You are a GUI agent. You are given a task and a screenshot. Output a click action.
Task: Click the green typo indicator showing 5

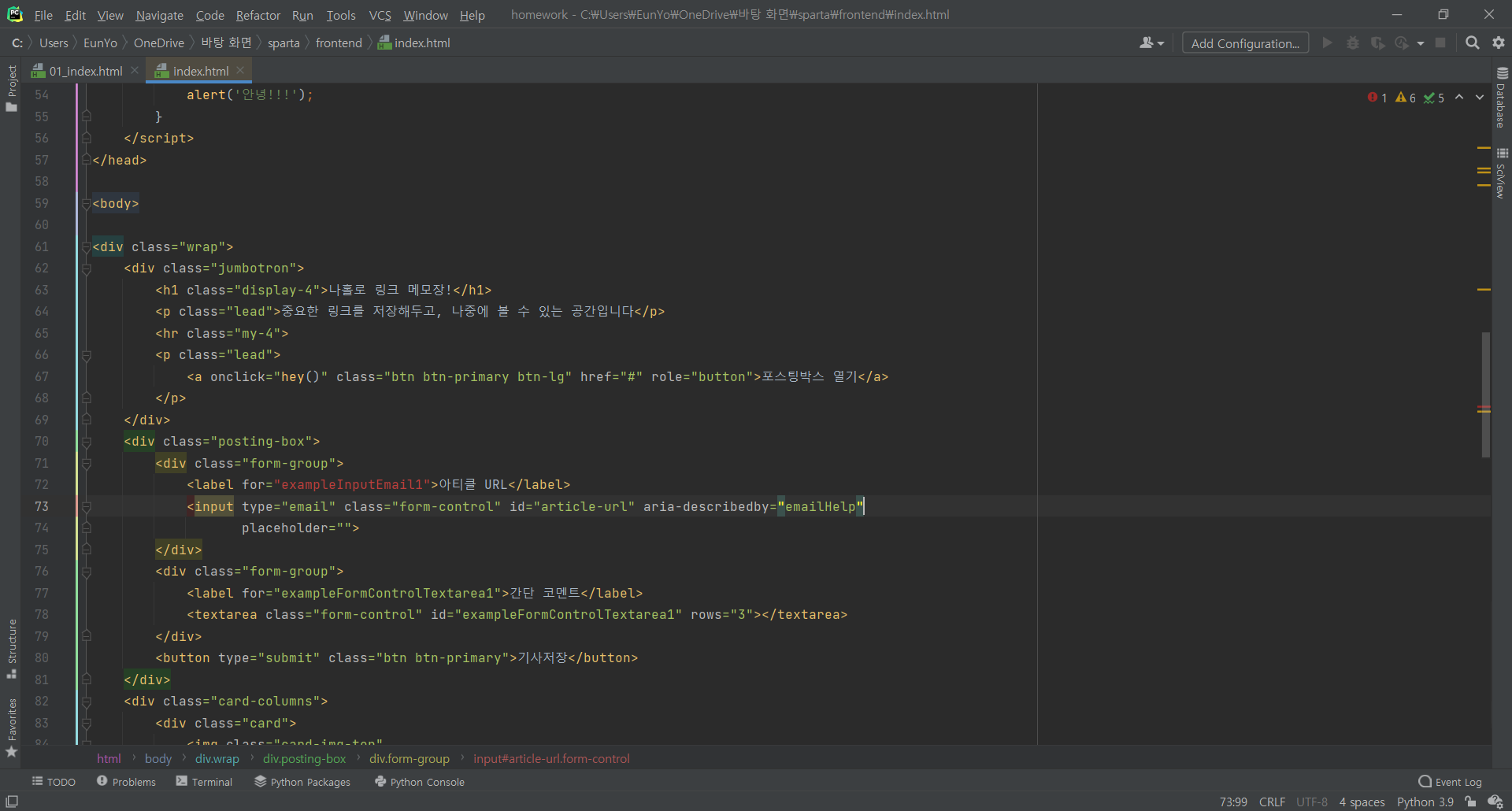point(1434,98)
